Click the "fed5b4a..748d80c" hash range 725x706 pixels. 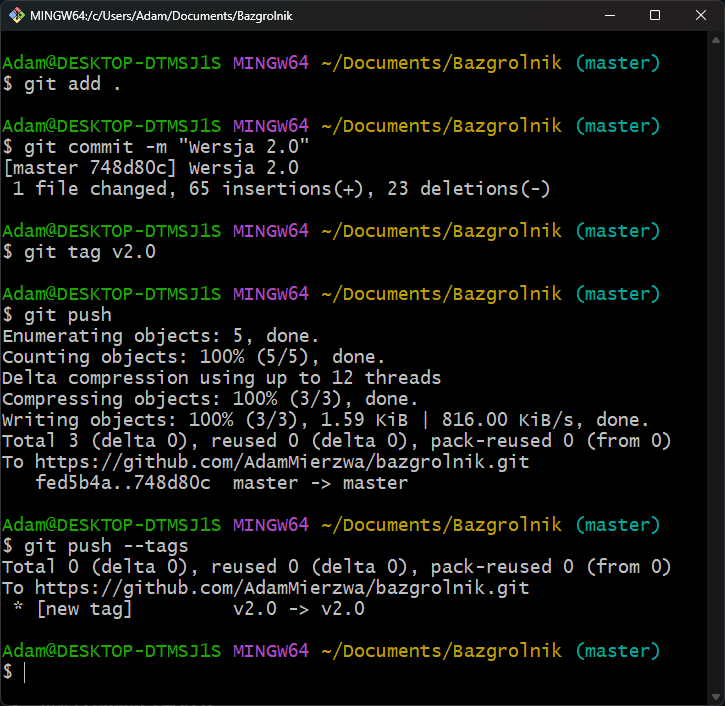[123, 483]
